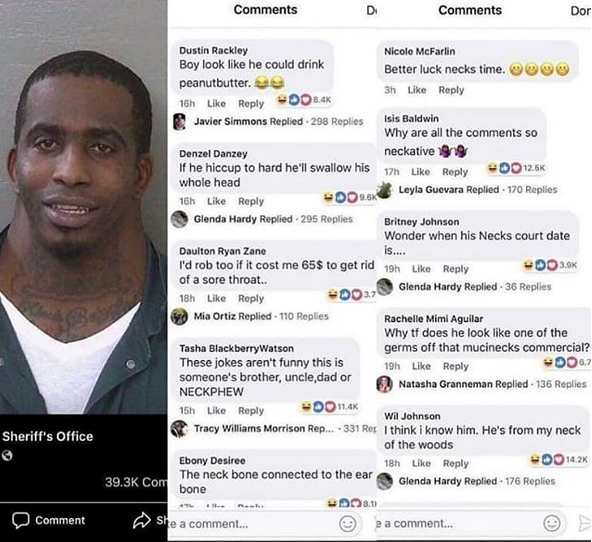Open emoji picker in left comment box

(347, 524)
